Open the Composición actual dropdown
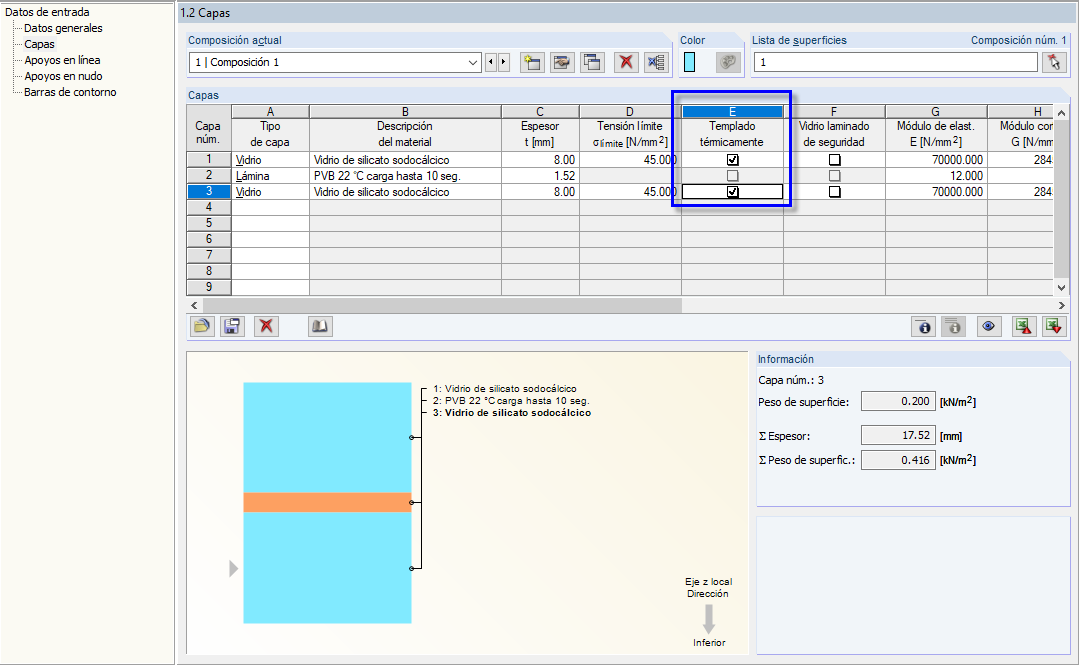 [473, 63]
